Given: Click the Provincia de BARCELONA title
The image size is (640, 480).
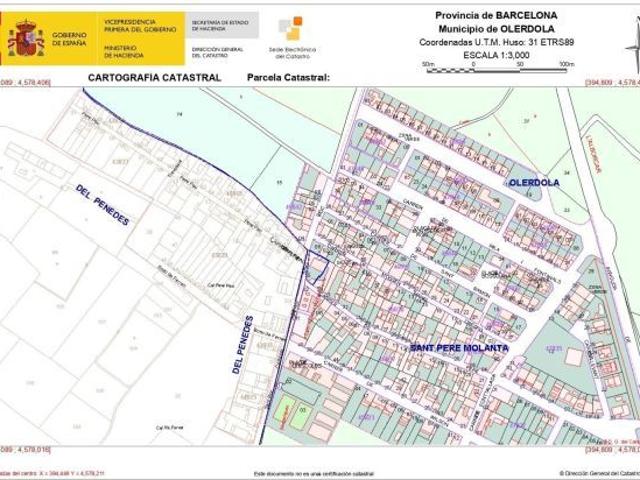Looking at the screenshot, I should point(496,15).
